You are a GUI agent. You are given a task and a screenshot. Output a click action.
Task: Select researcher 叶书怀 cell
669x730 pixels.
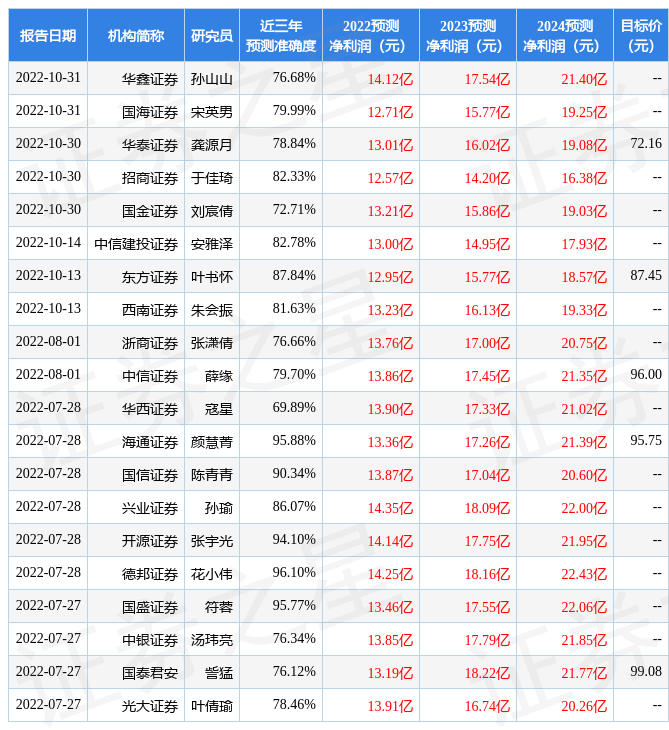click(x=212, y=277)
